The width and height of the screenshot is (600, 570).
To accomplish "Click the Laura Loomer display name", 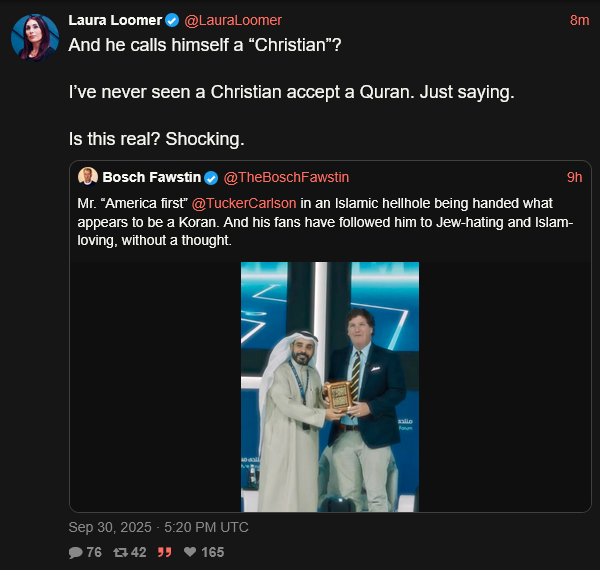I will pyautogui.click(x=115, y=21).
